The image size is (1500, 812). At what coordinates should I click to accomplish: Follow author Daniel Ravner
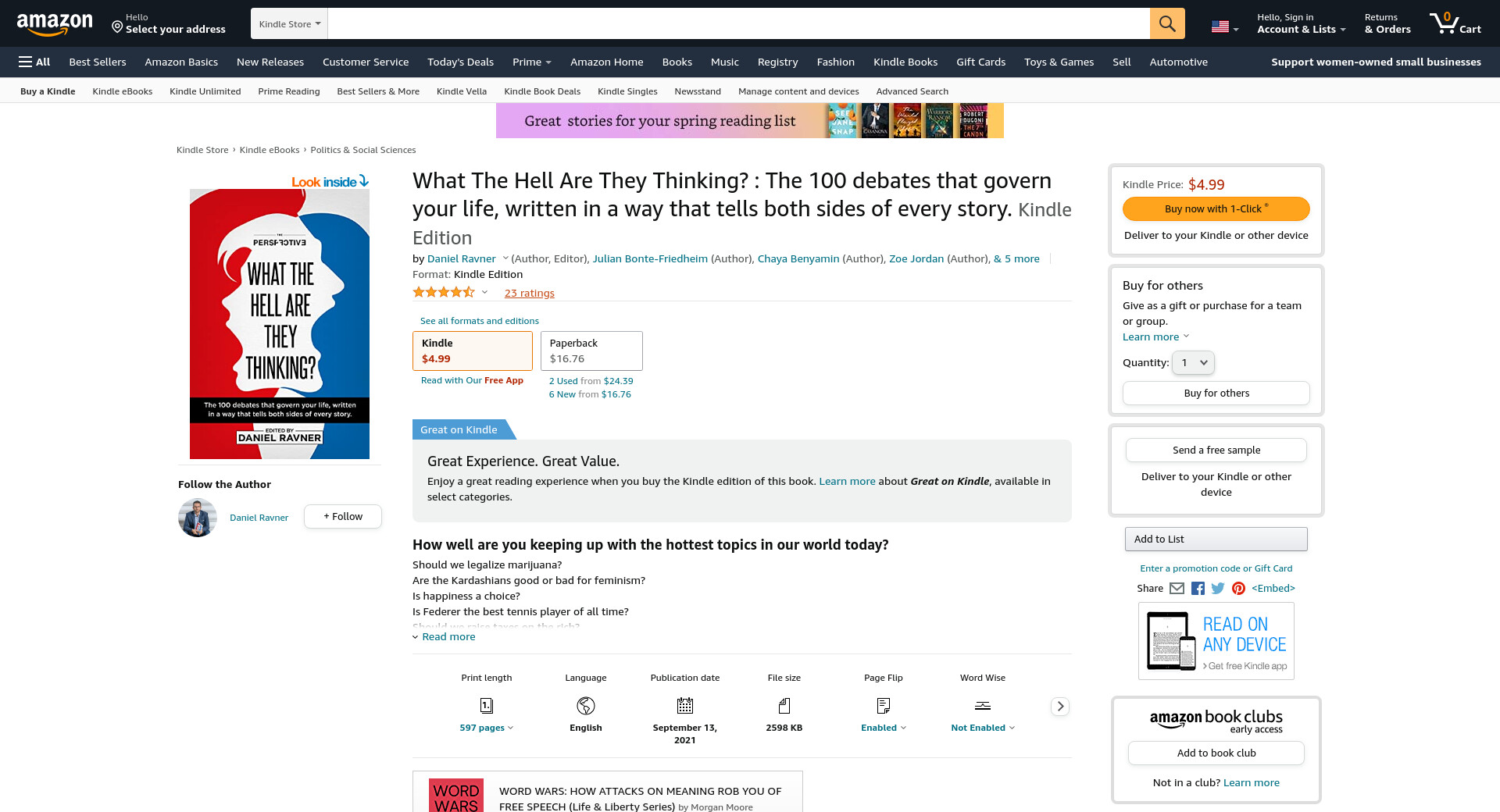[x=342, y=517]
